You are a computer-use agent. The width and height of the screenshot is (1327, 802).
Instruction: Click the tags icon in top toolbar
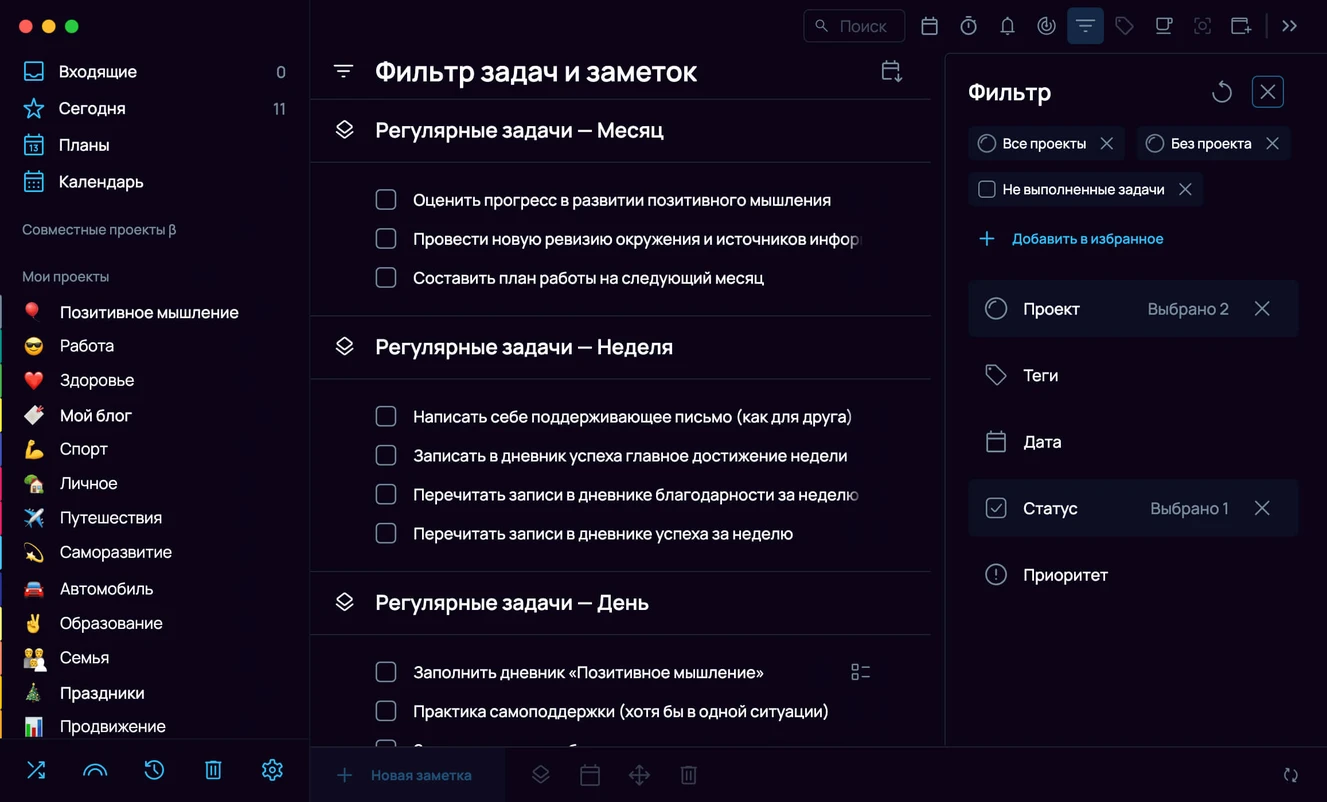pyautogui.click(x=1124, y=26)
